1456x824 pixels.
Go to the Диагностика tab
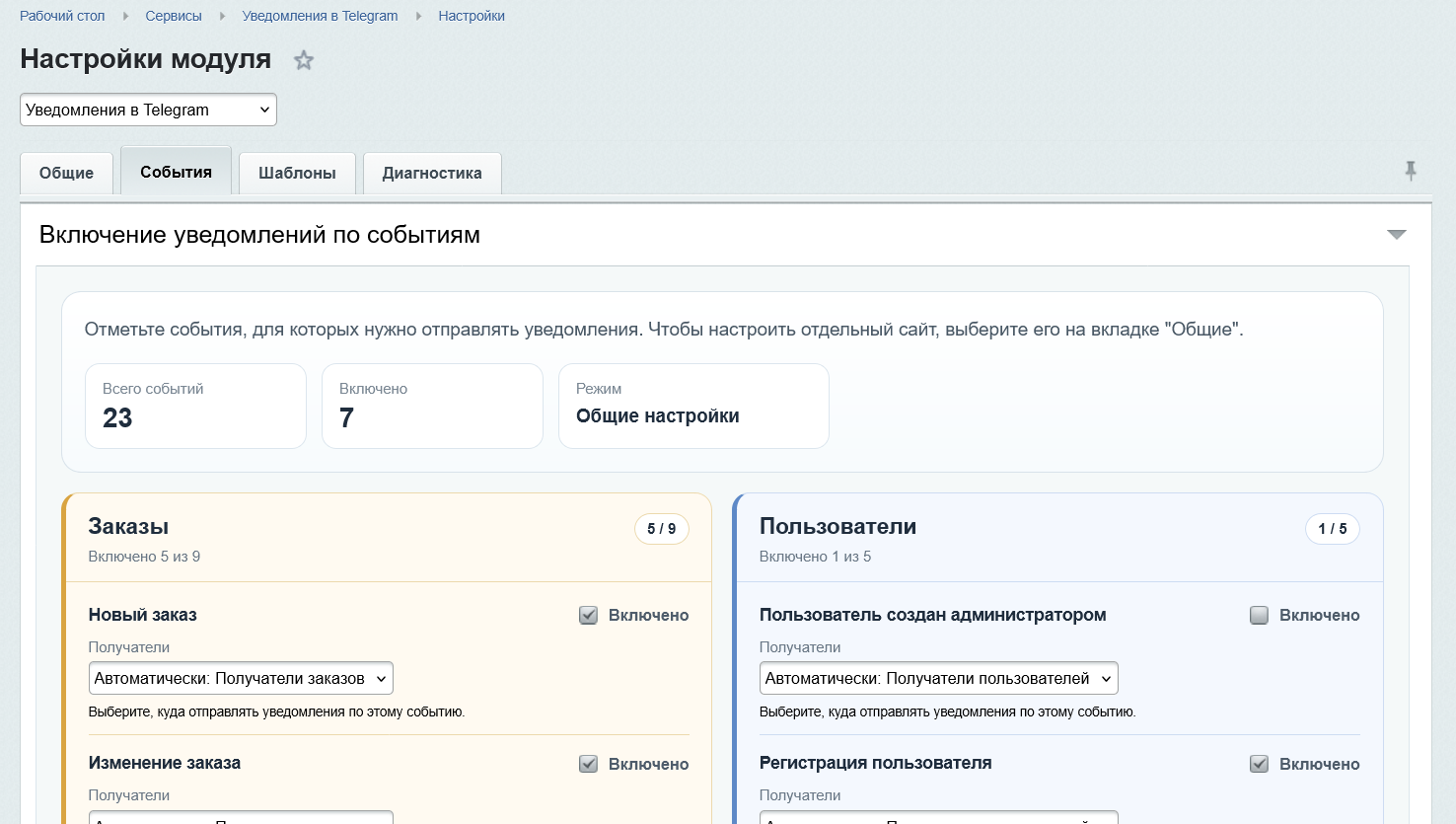[432, 173]
